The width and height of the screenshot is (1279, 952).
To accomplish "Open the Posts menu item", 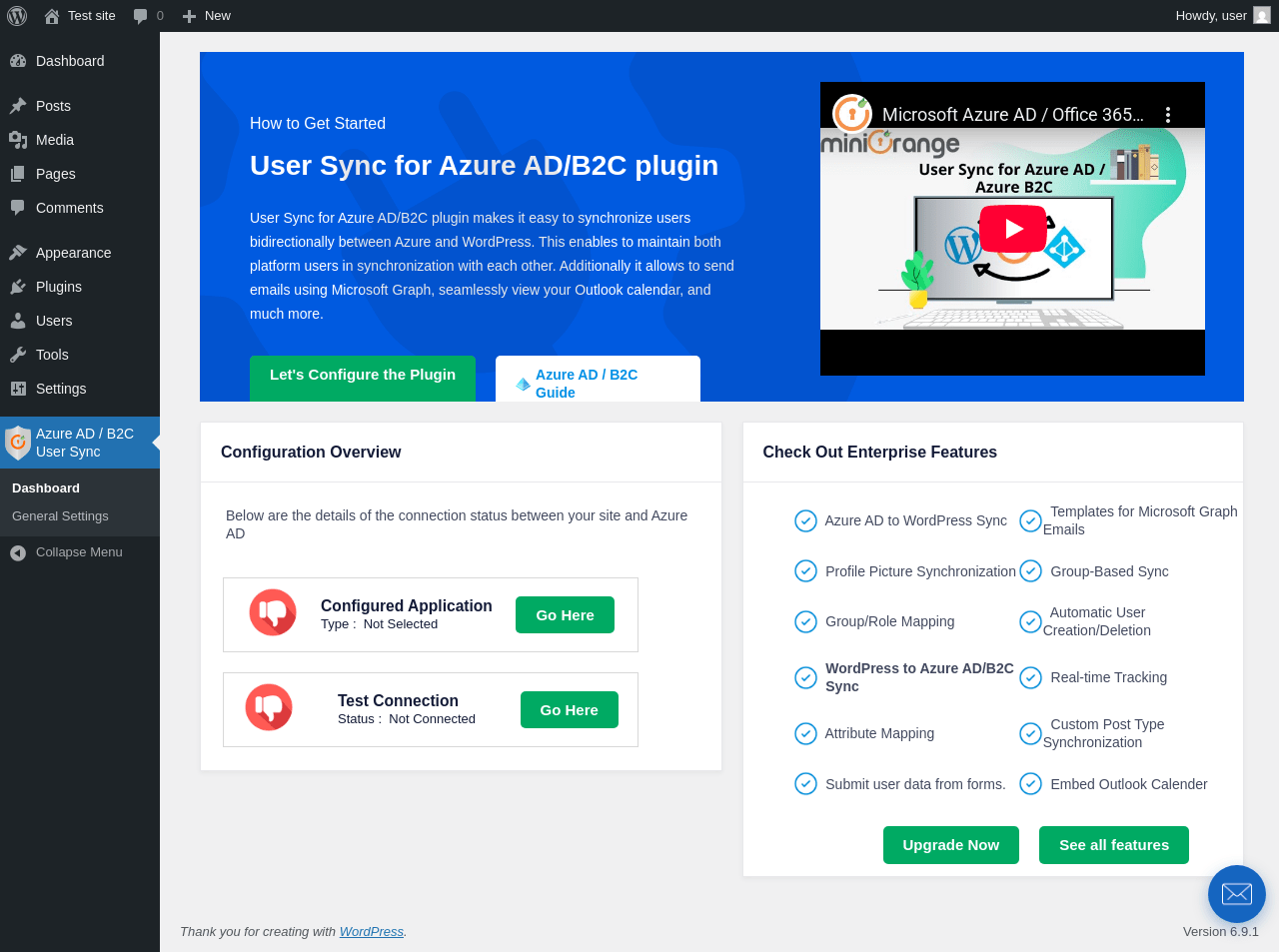I will tap(80, 106).
